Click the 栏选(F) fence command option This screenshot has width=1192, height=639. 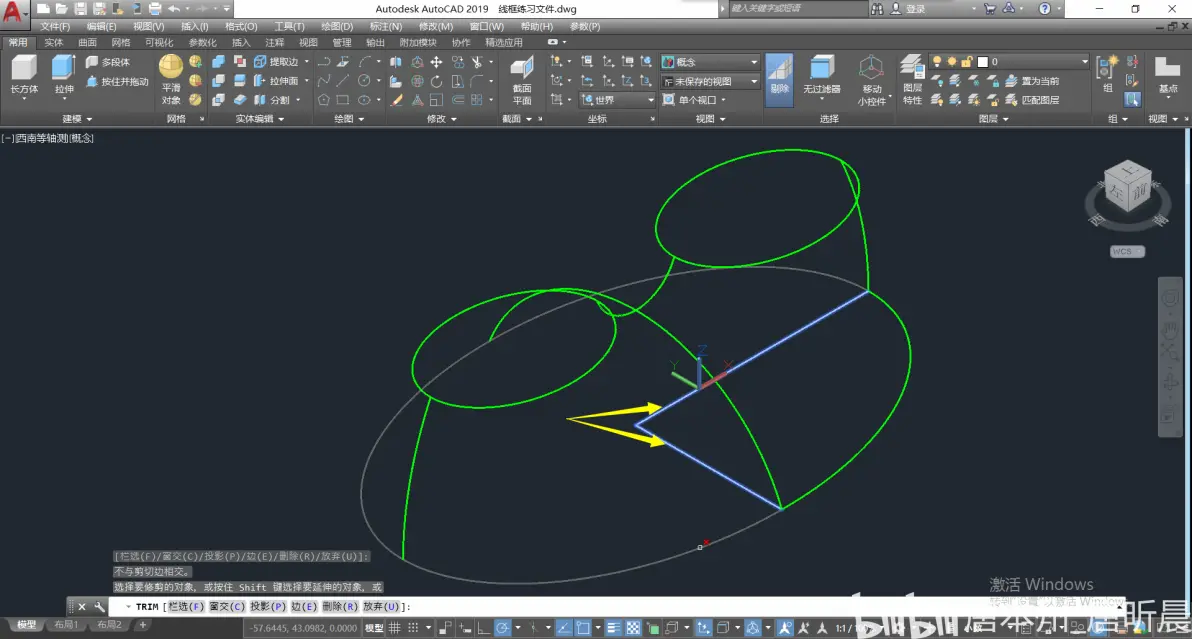point(185,607)
